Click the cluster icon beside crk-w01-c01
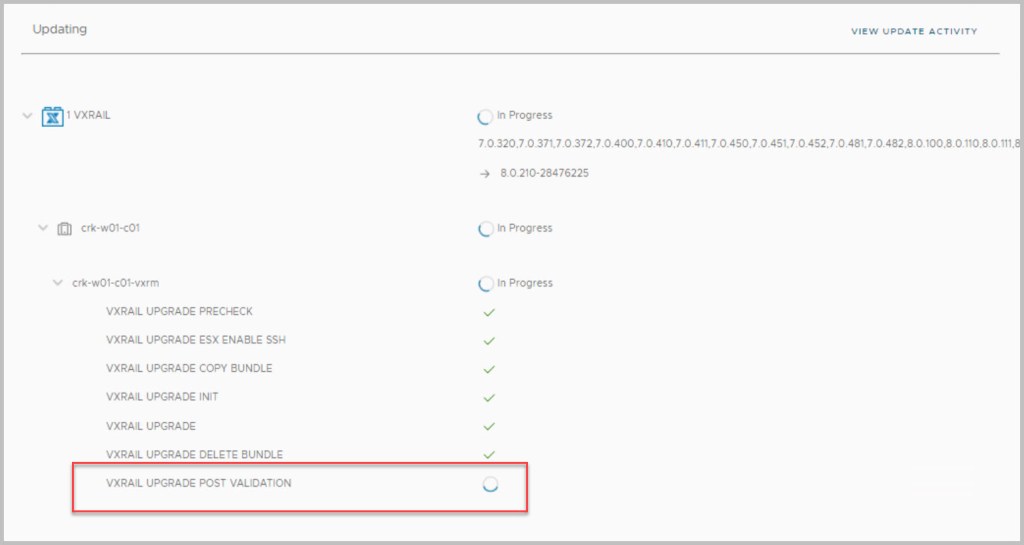This screenshot has width=1024, height=545. [x=65, y=229]
